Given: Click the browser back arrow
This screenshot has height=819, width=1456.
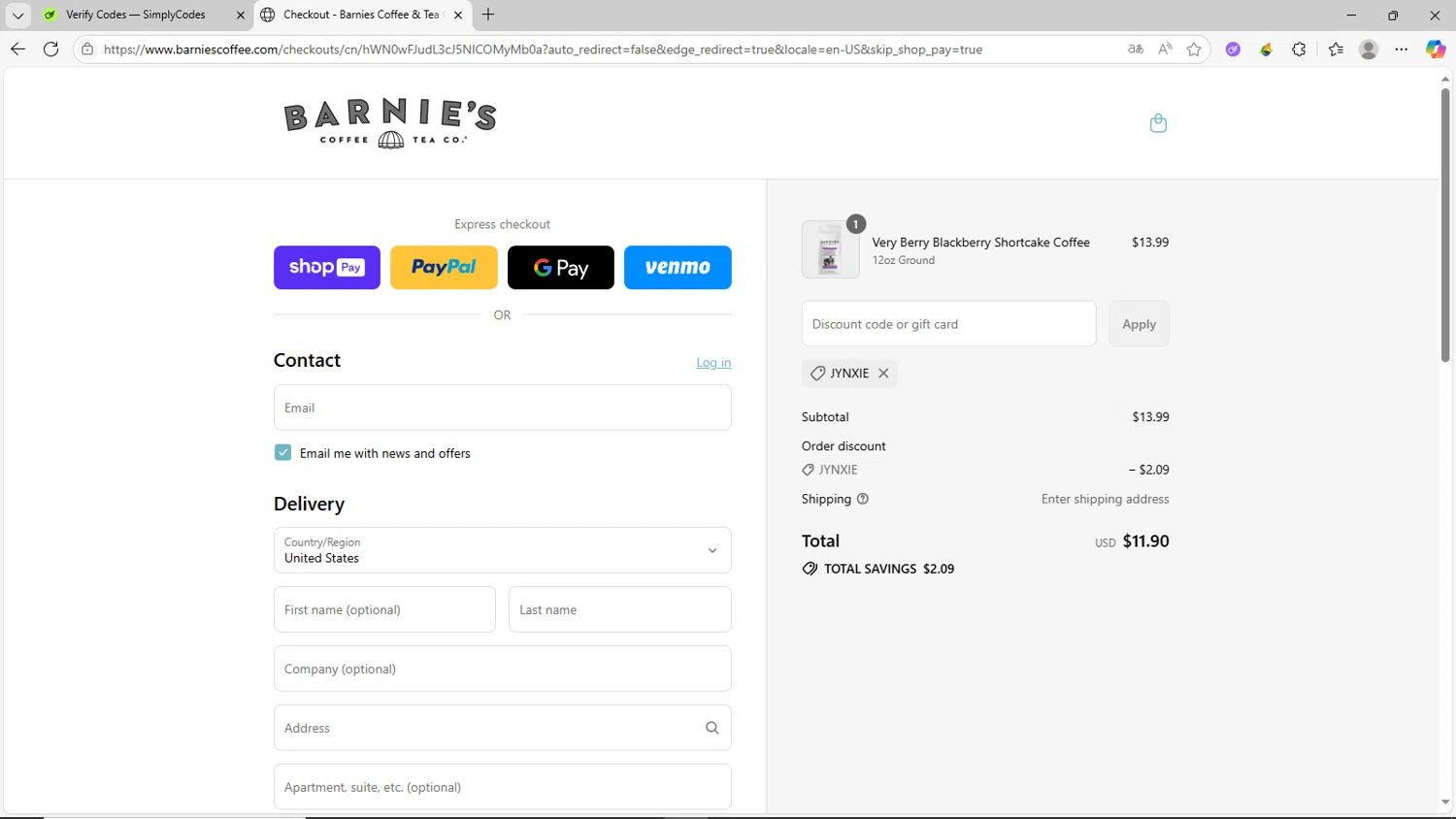Looking at the screenshot, I should coord(17,49).
